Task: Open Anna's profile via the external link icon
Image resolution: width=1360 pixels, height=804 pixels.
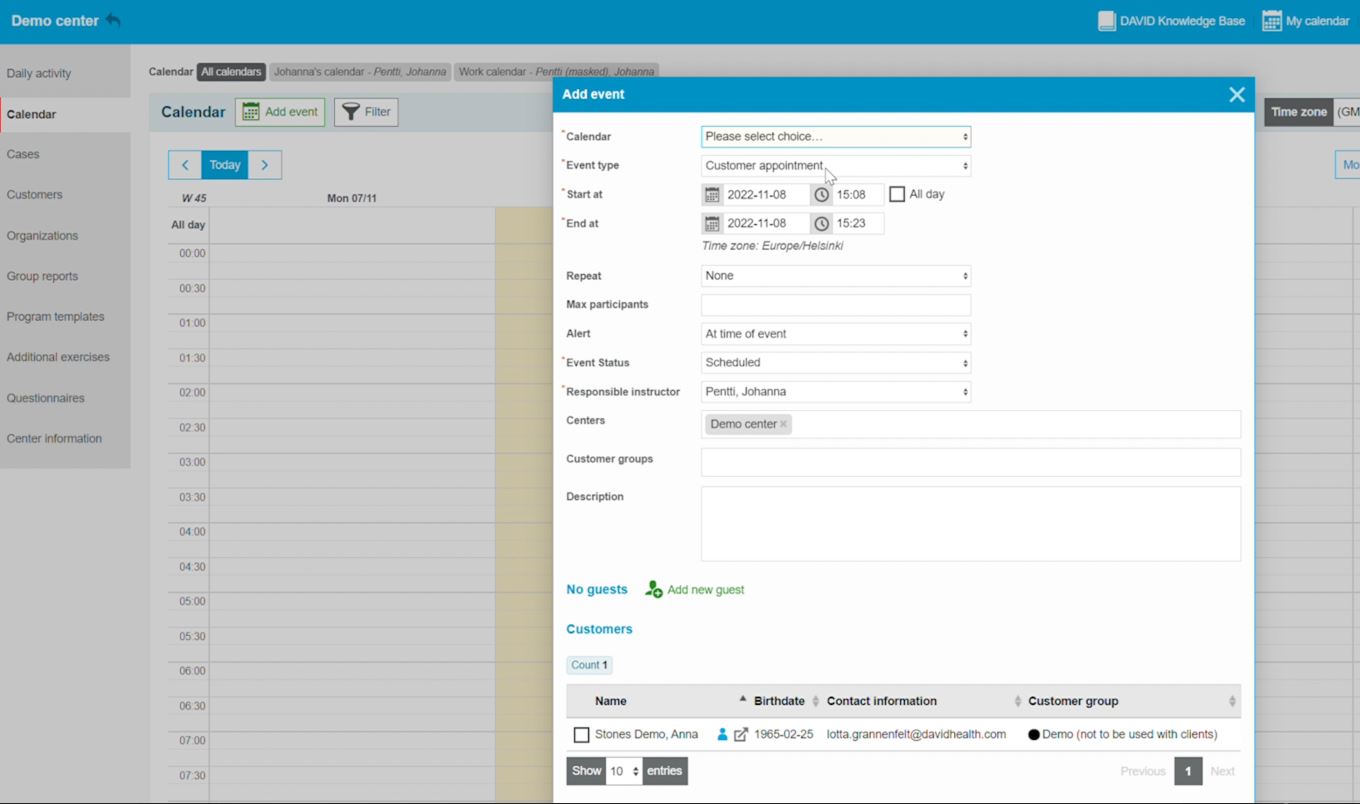Action: 738,734
